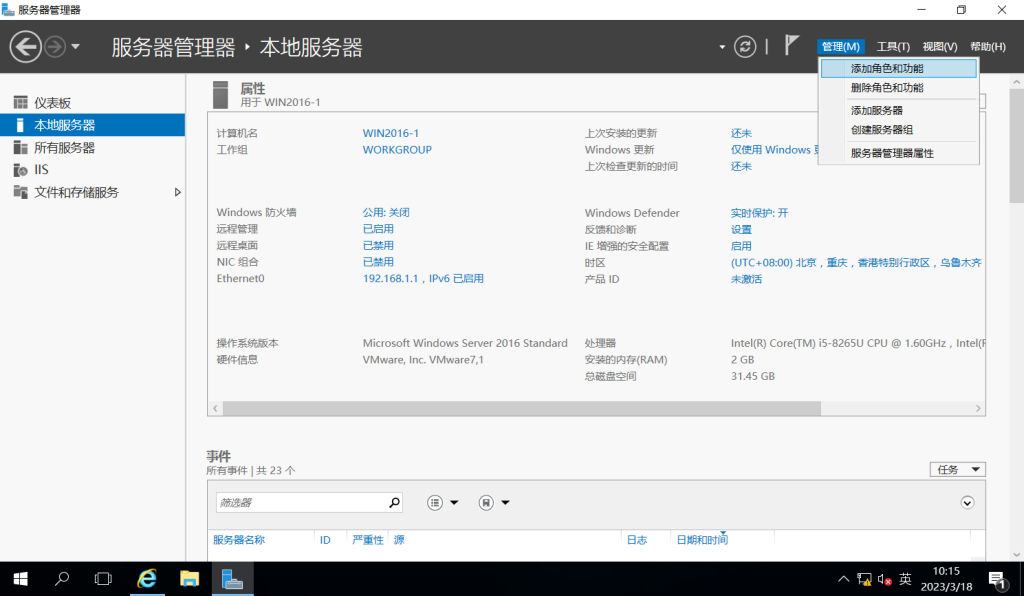This screenshot has width=1024, height=596.
Task: Open the 工具(T) menu
Action: pyautogui.click(x=893, y=46)
